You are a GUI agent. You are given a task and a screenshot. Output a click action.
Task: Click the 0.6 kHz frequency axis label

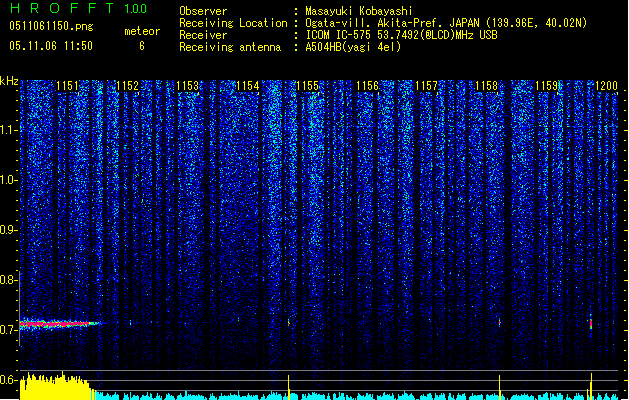pyautogui.click(x=8, y=380)
